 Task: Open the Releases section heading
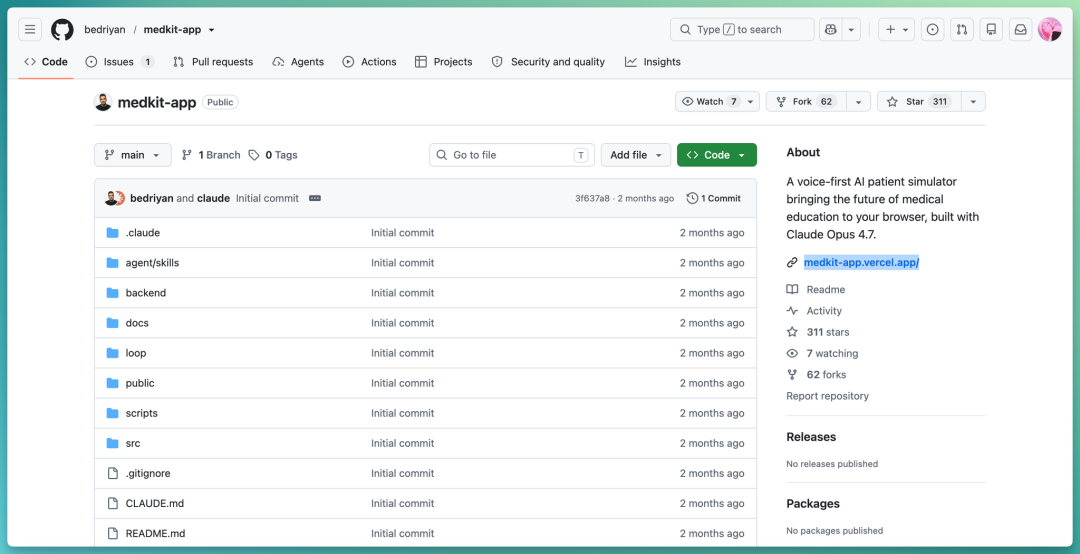811,437
